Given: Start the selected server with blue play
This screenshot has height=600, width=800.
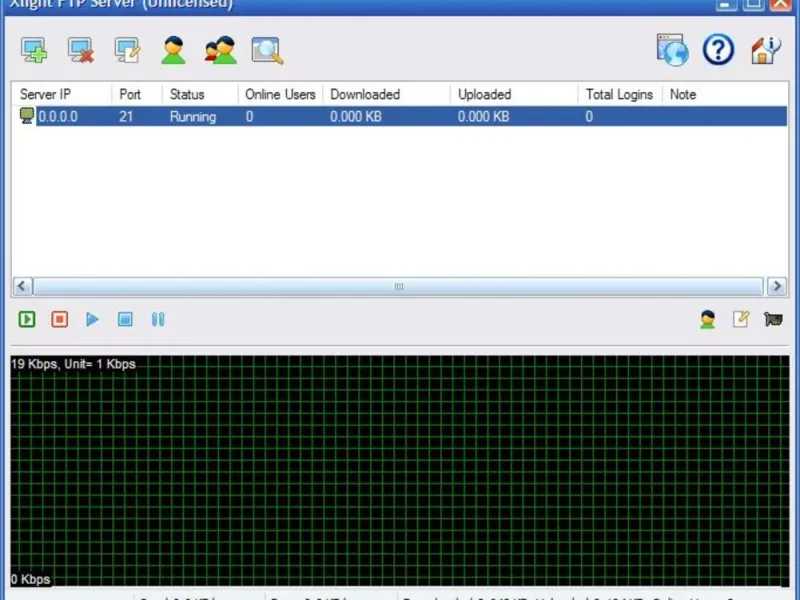Looking at the screenshot, I should coord(92,319).
